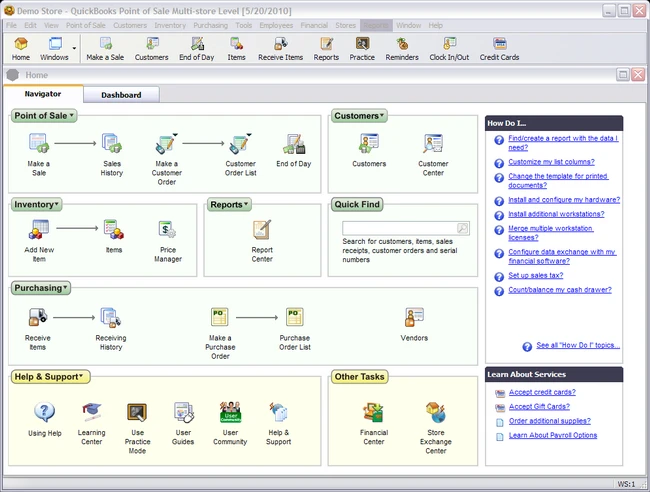Click Make a Purchase Order icon

point(220,317)
